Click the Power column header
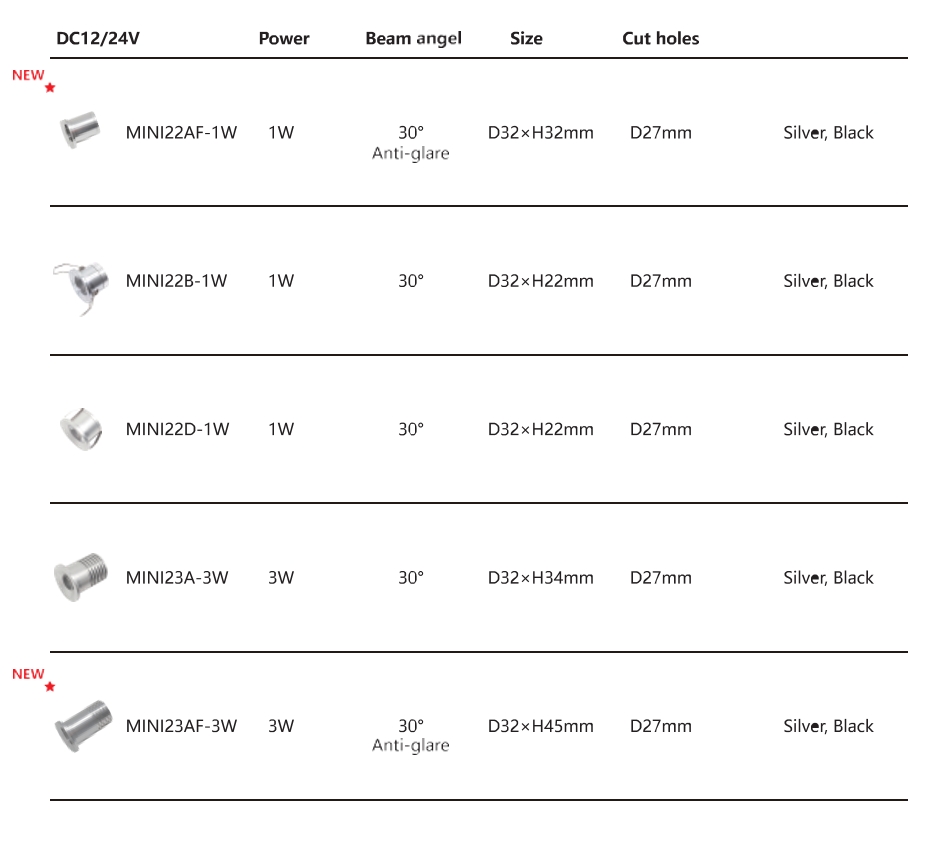The height and width of the screenshot is (843, 930). point(284,39)
